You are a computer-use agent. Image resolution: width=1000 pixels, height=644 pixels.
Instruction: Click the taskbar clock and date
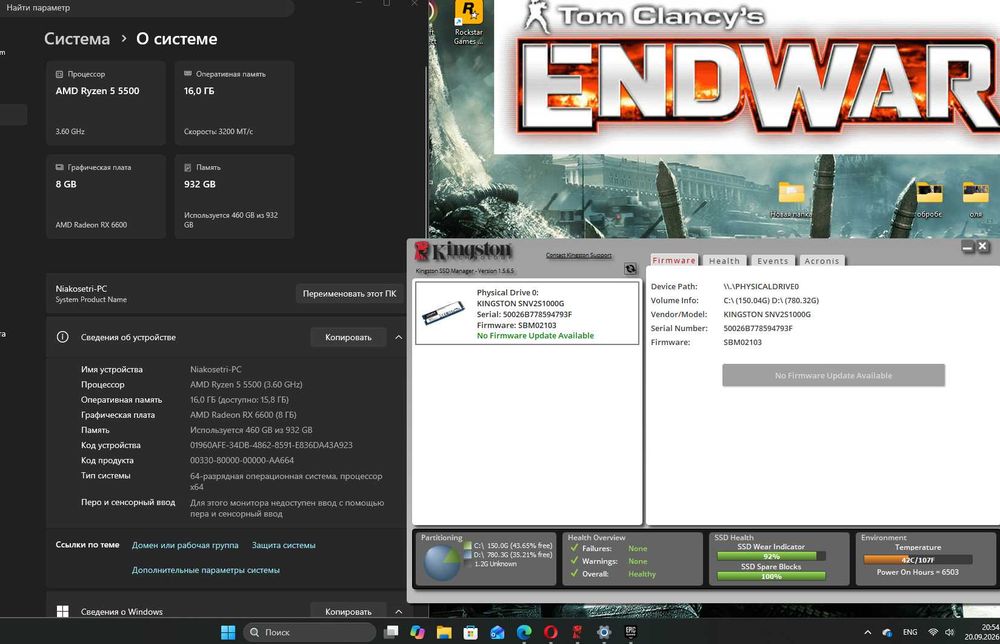point(982,632)
